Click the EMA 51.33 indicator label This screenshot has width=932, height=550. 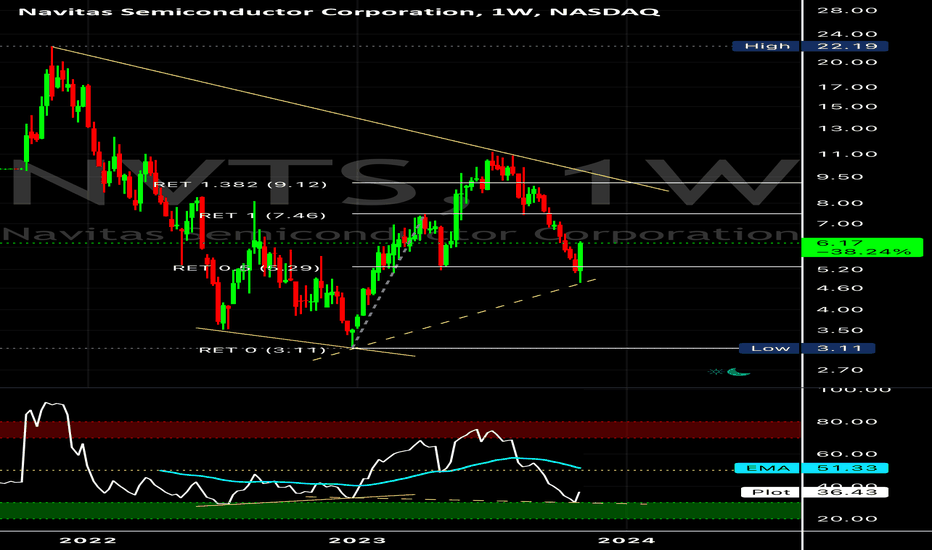pyautogui.click(x=811, y=468)
